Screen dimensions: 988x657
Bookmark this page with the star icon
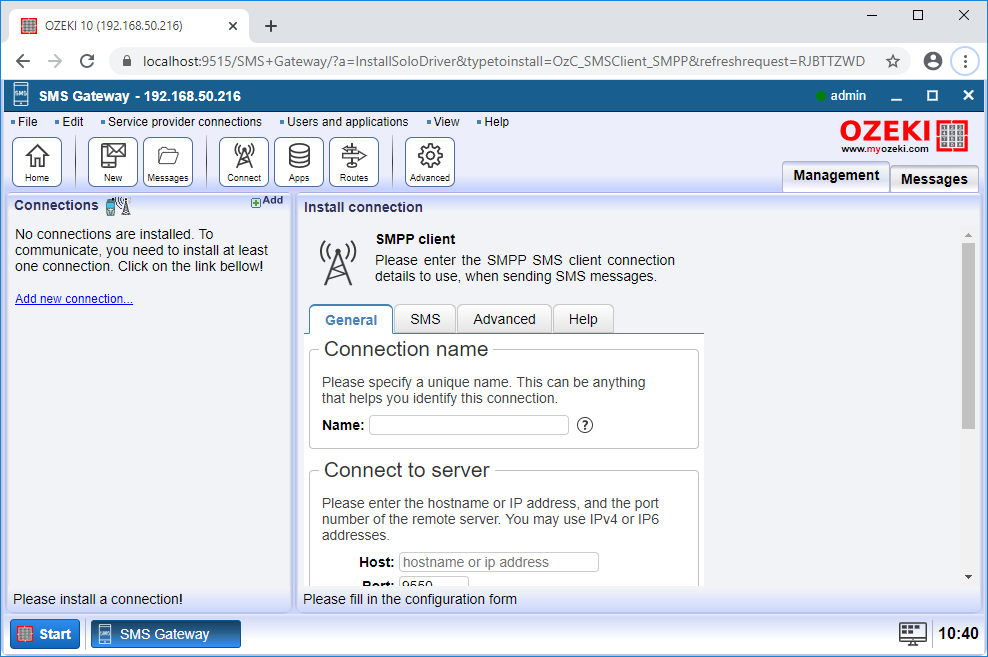point(892,61)
